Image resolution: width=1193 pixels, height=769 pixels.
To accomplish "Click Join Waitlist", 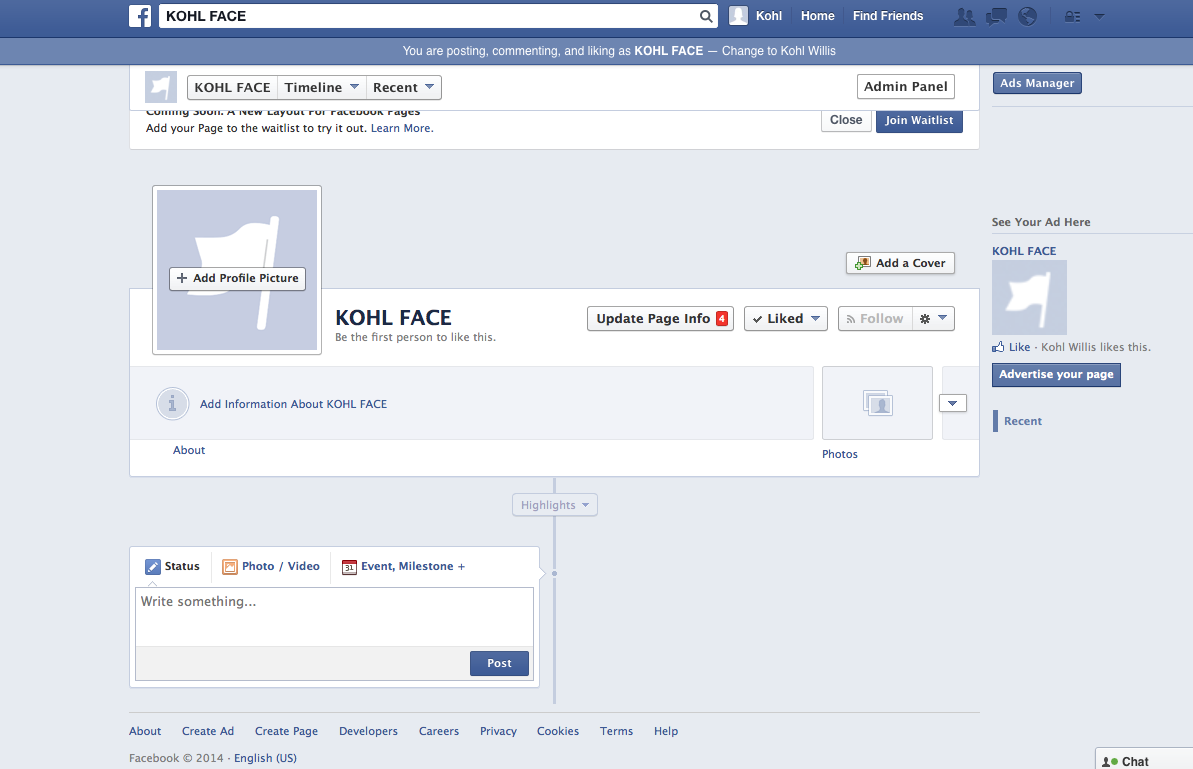I will click(x=919, y=120).
